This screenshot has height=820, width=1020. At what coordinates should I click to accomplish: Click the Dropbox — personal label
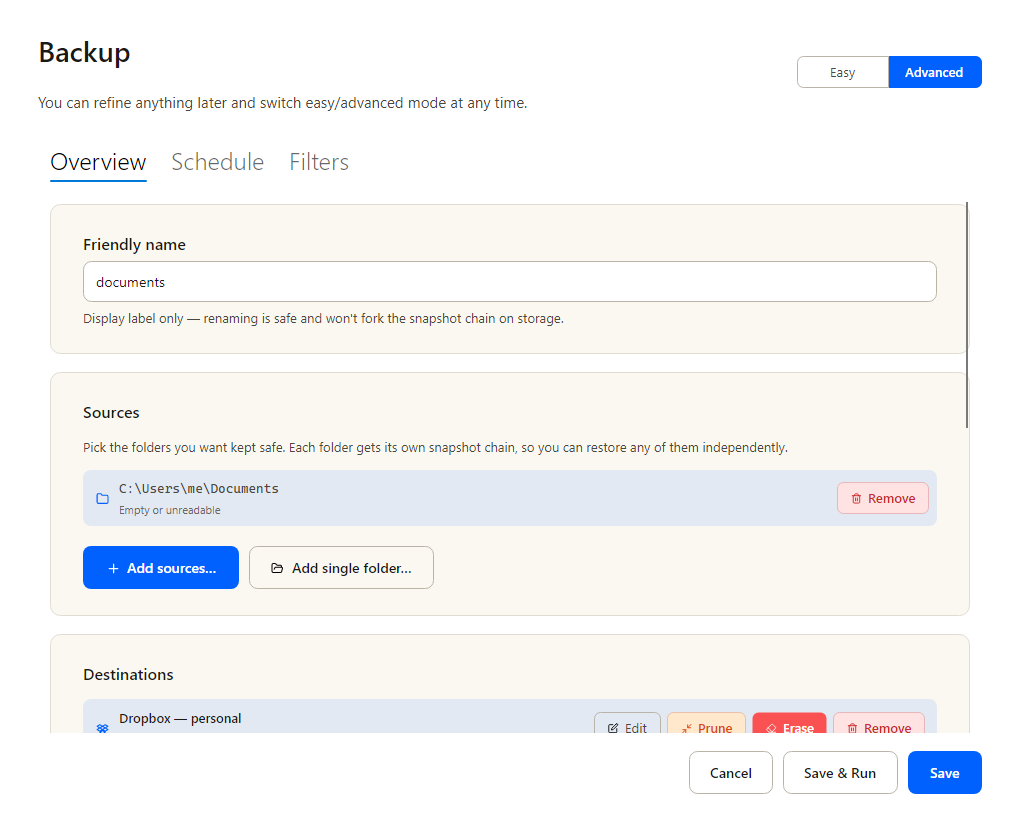coord(180,719)
